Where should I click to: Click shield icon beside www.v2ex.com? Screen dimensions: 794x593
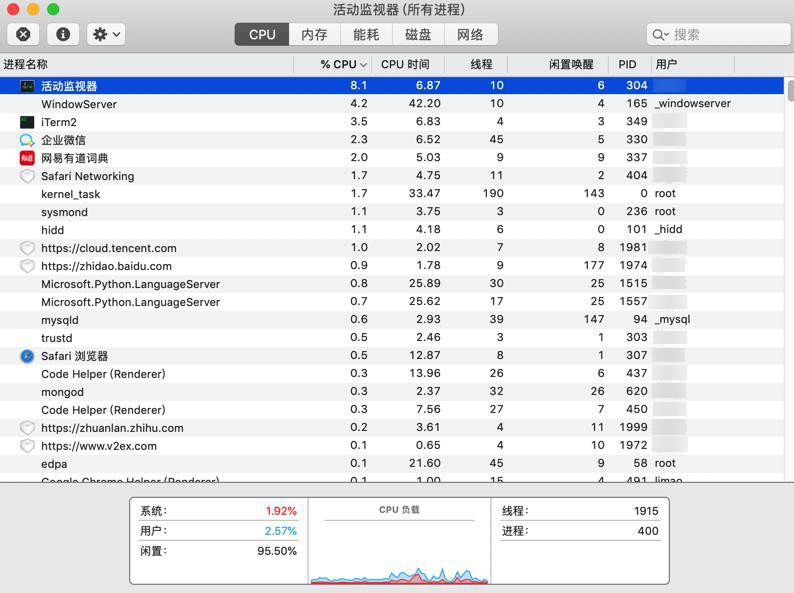coord(27,446)
